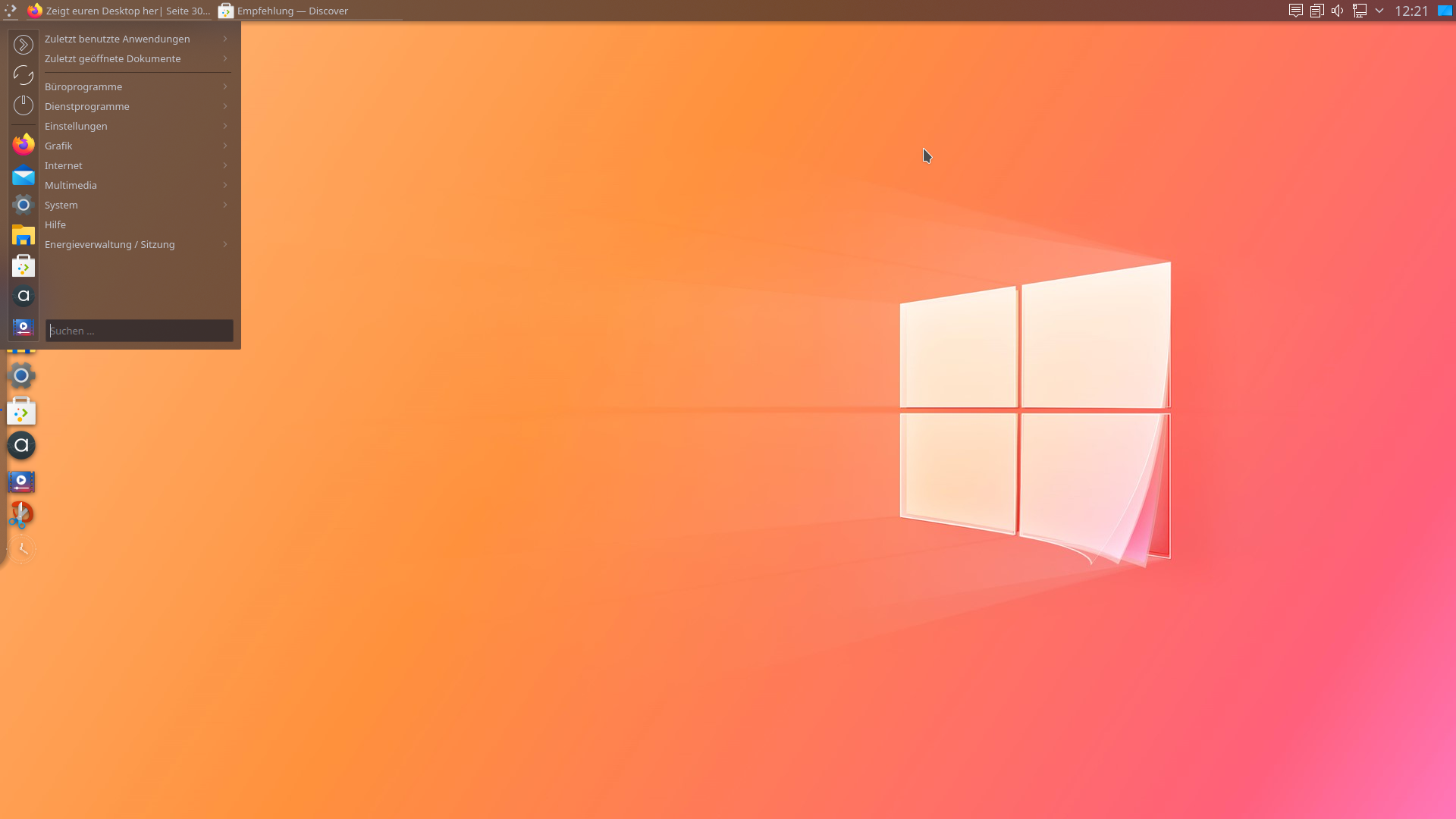
Task: Open the round 'a' app in menu favorites
Action: tap(24, 296)
